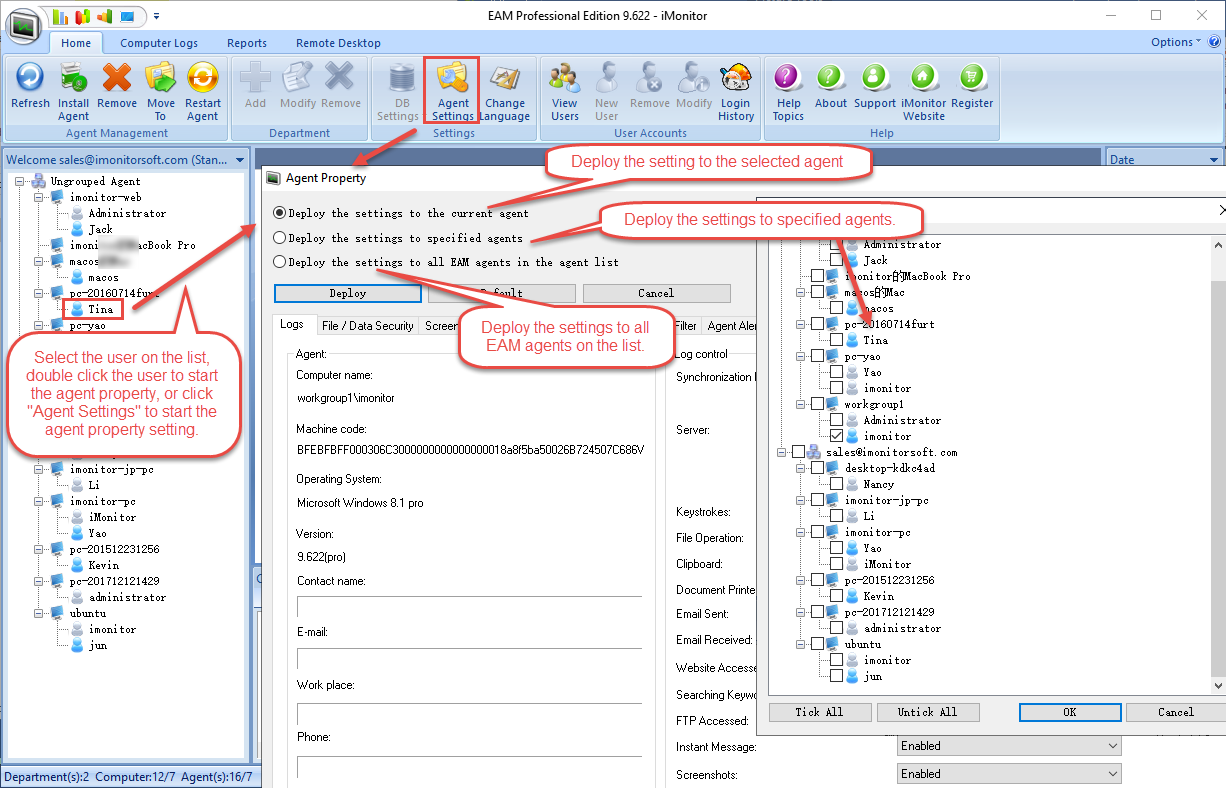Collapse the Ungrouped Agent tree node
The image size is (1226, 788).
[x=20, y=181]
